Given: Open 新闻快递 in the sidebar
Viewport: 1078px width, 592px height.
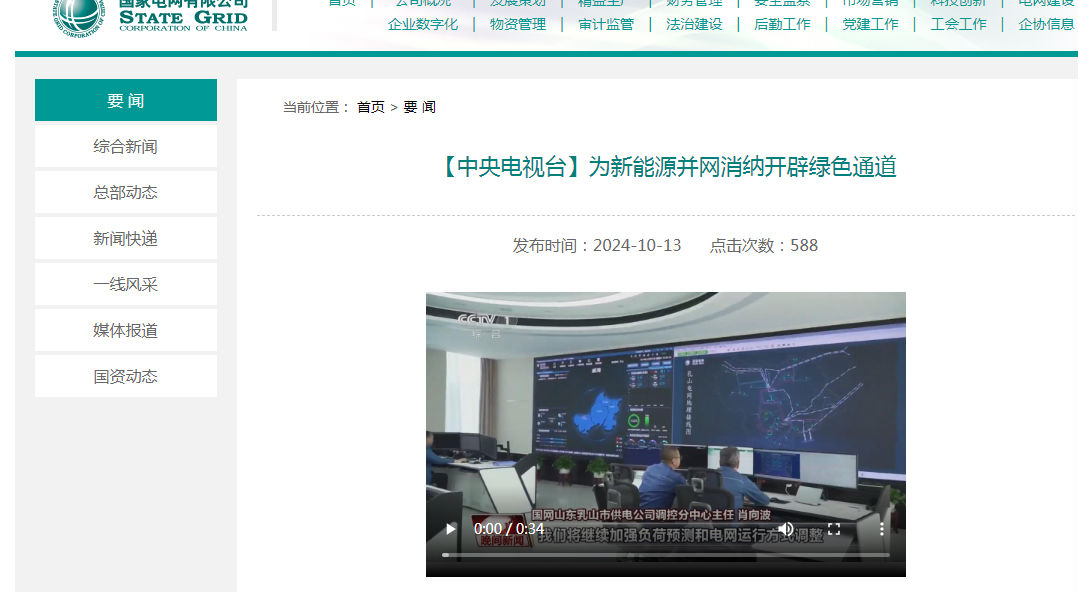Looking at the screenshot, I should pyautogui.click(x=126, y=239).
